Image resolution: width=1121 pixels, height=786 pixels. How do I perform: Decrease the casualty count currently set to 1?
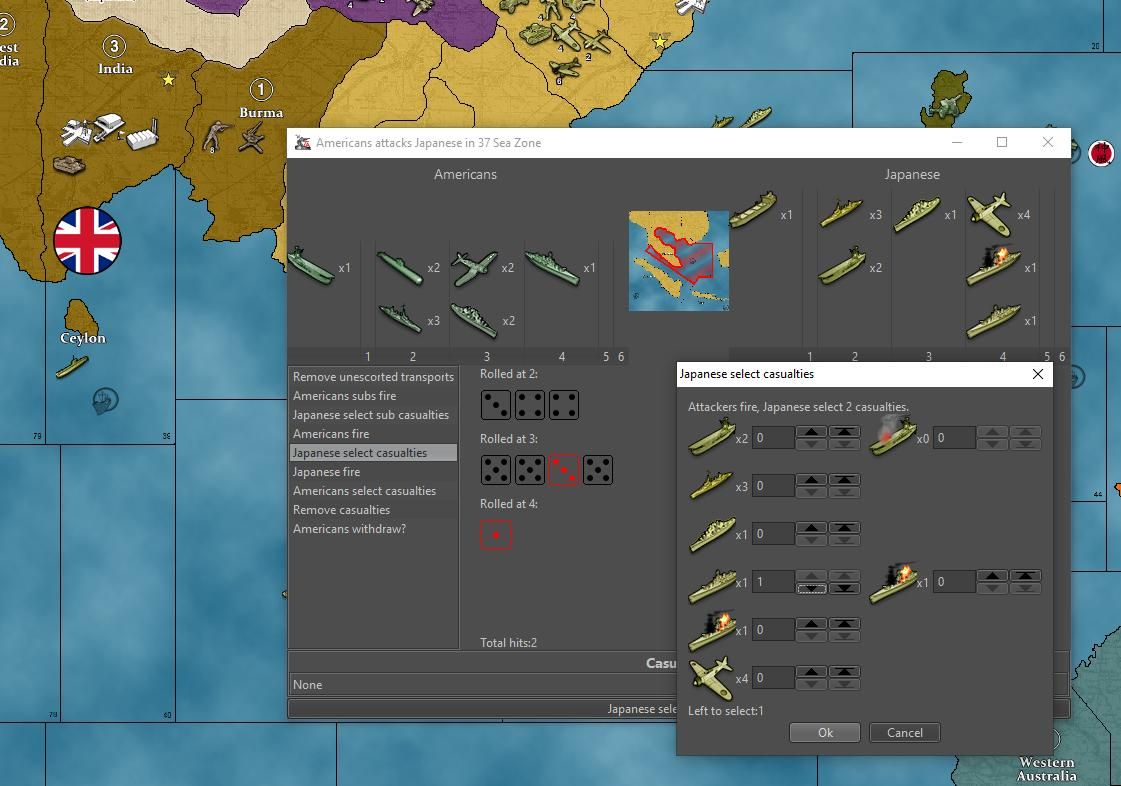(811, 589)
